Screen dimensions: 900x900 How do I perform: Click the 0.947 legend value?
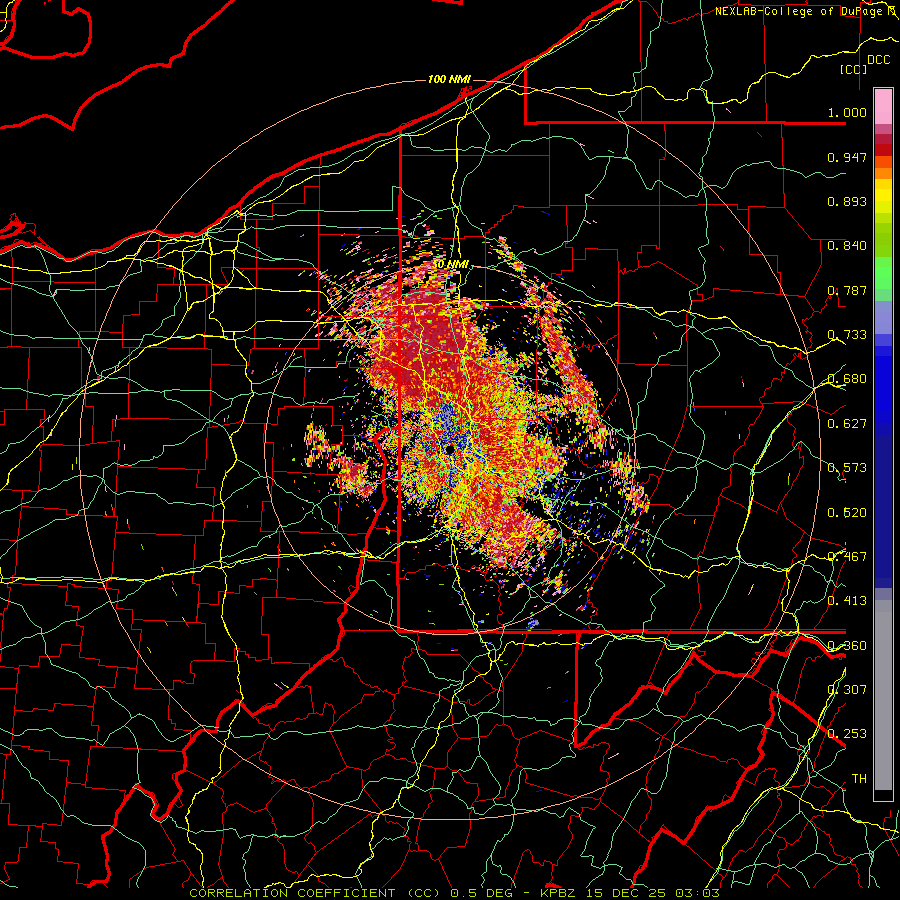[847, 157]
